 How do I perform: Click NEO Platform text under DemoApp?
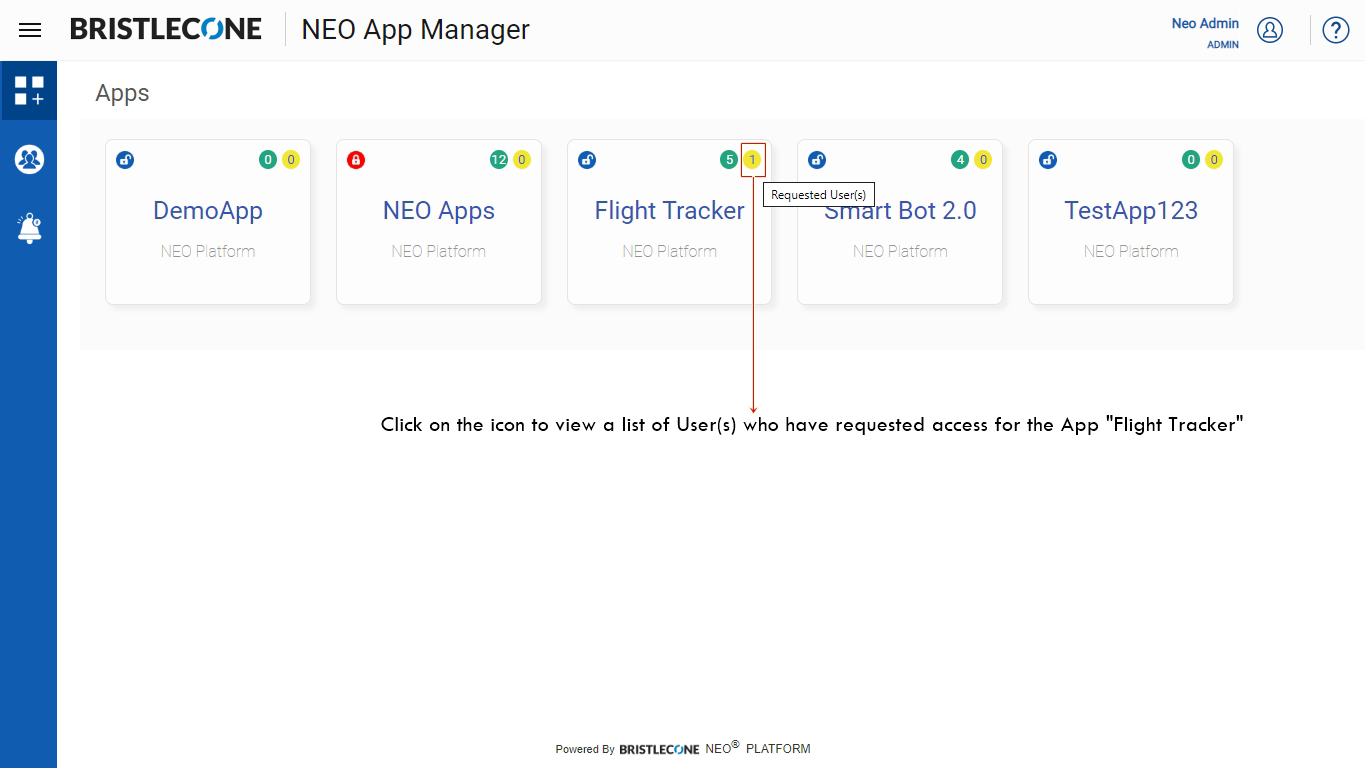click(x=208, y=251)
